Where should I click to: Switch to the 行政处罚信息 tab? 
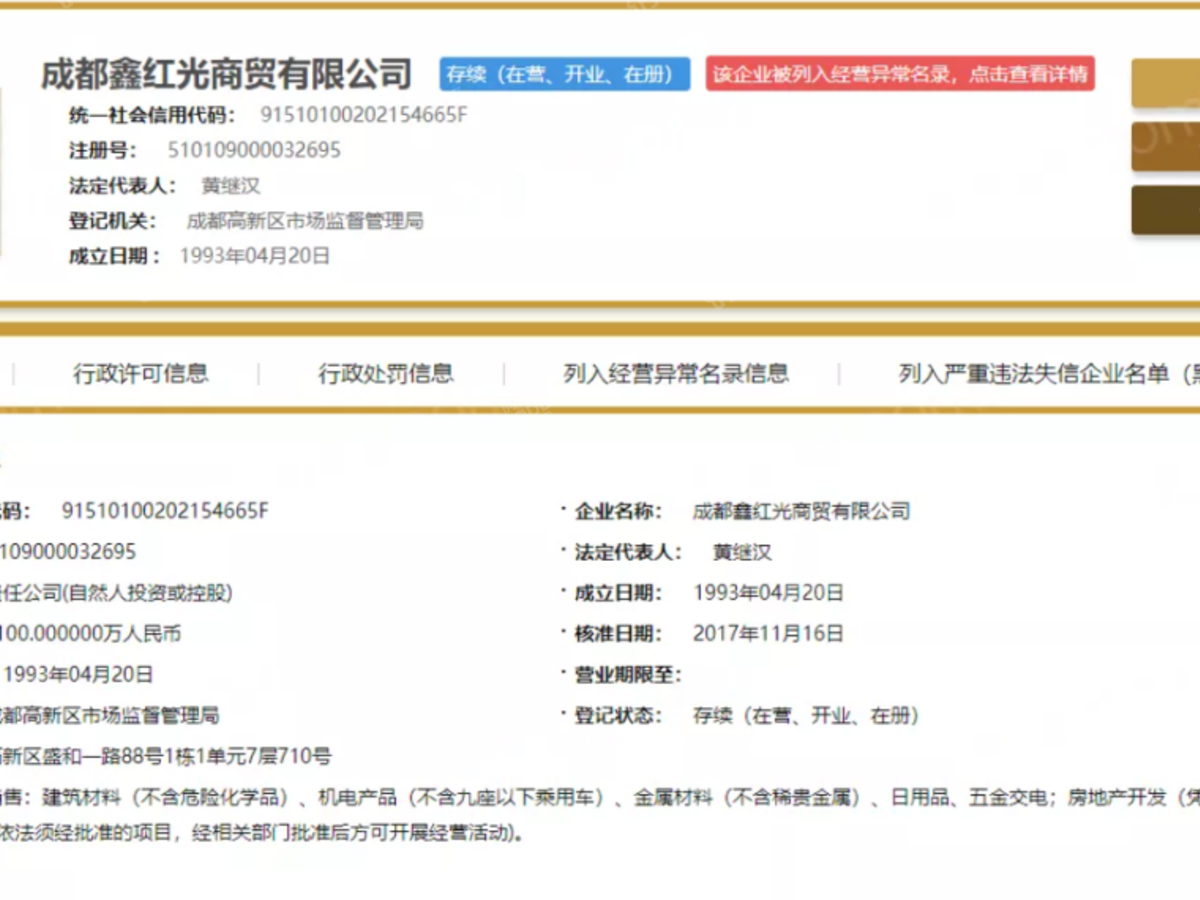pos(386,374)
